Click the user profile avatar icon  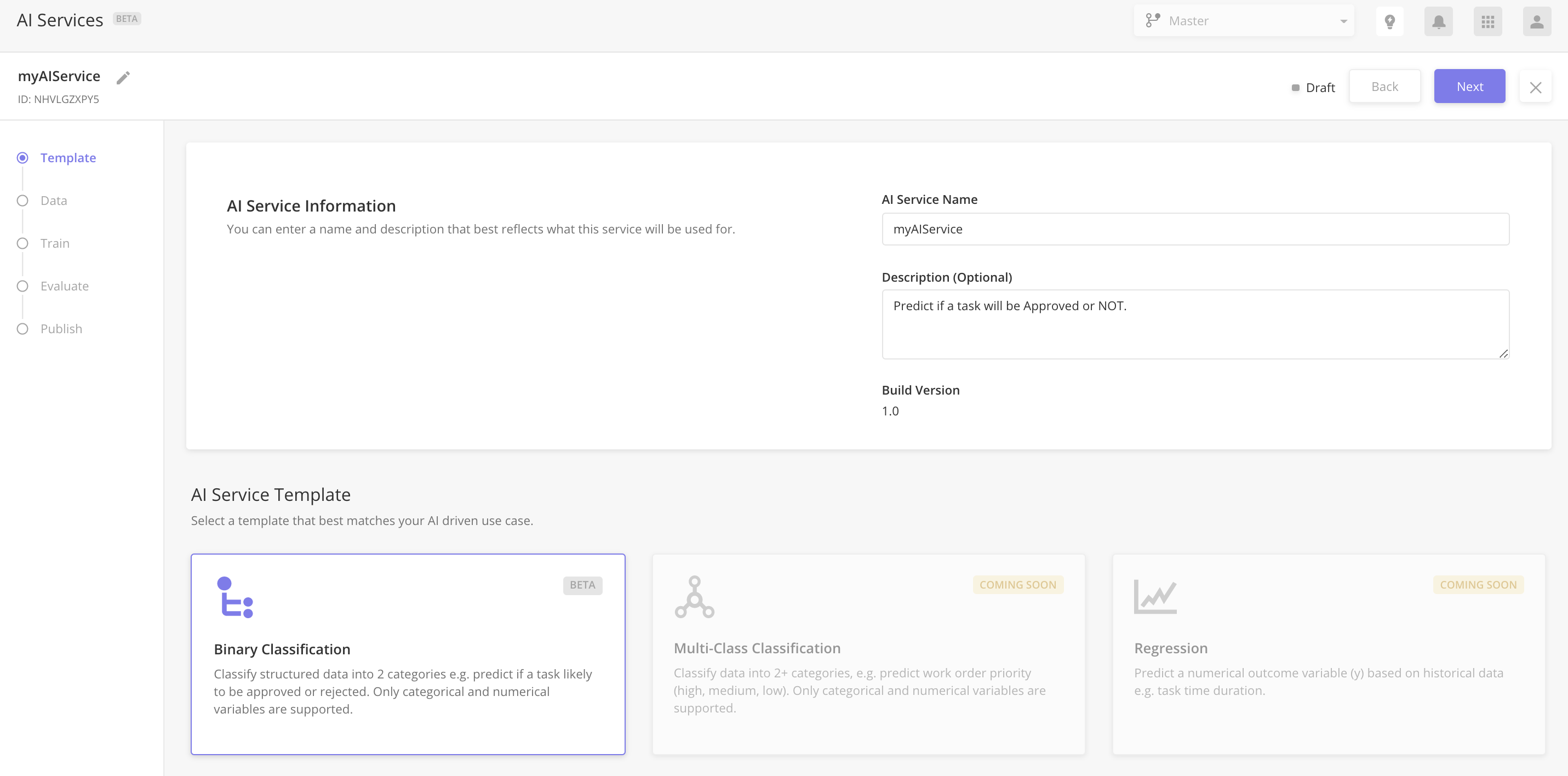coord(1537,20)
